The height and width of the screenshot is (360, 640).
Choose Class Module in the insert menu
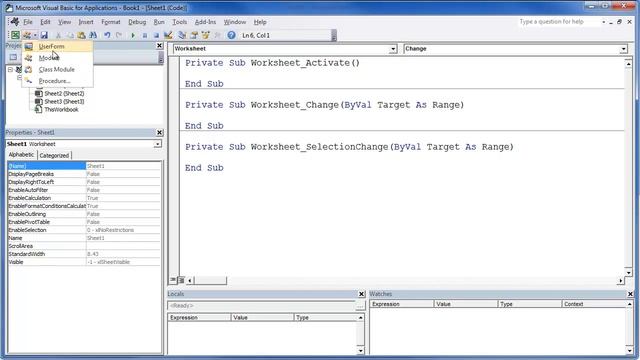click(58, 69)
